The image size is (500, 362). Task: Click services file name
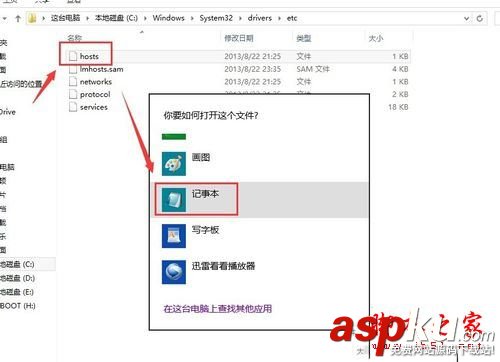point(94,107)
